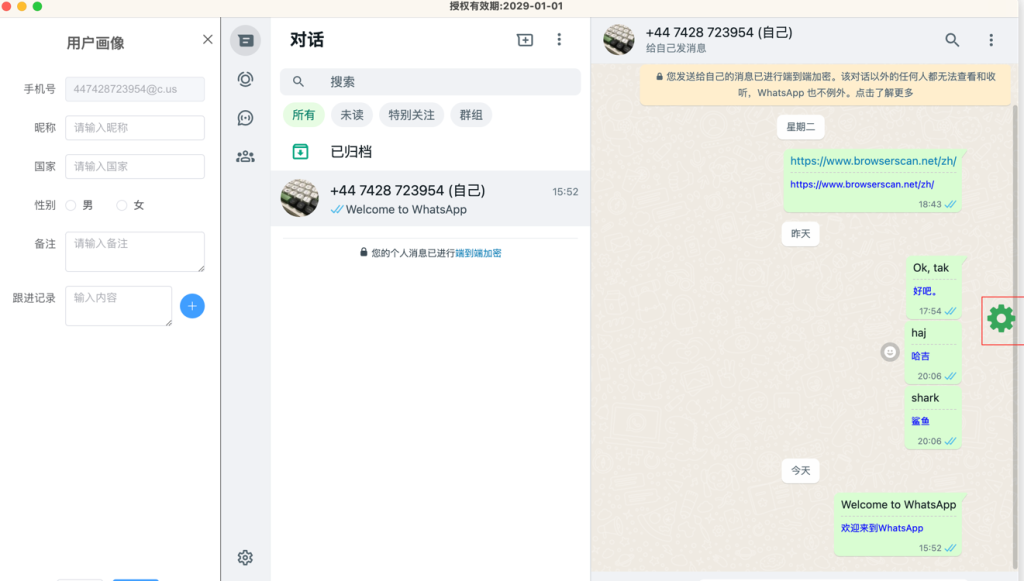The image size is (1024, 581).
Task: Open the 对话 list options menu
Action: pos(559,40)
